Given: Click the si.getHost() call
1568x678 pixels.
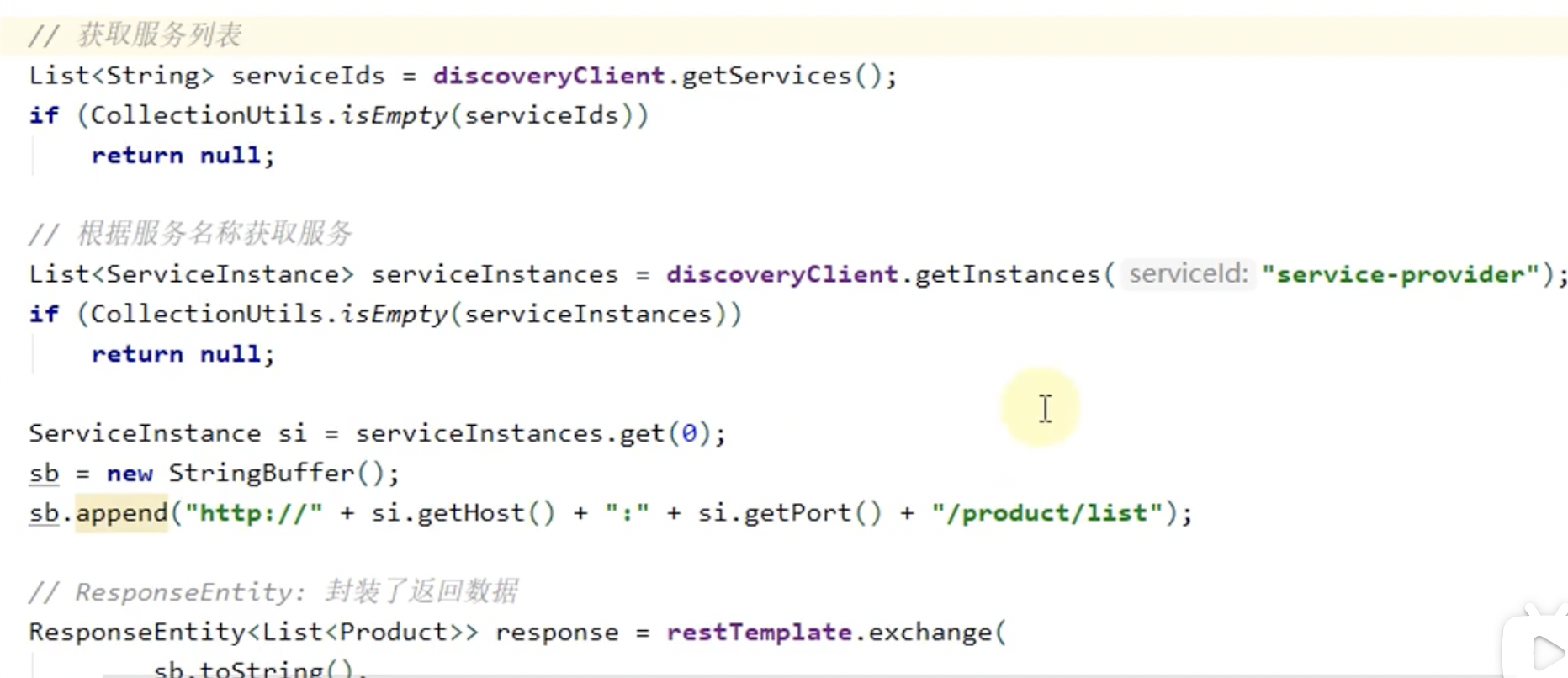Looking at the screenshot, I should (464, 513).
